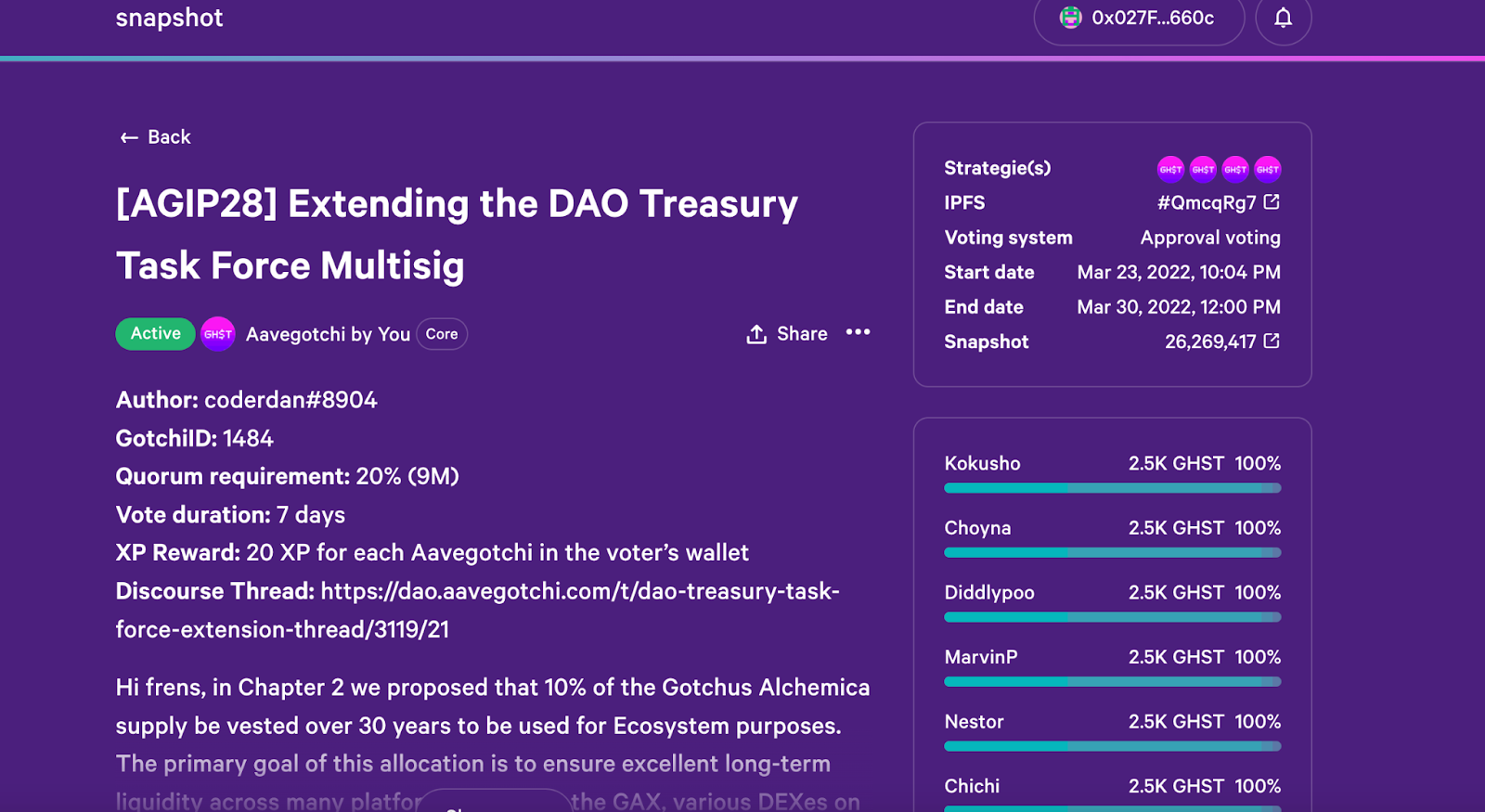Click the Kokusho result progress bar
The image size is (1485, 812).
(1112, 488)
